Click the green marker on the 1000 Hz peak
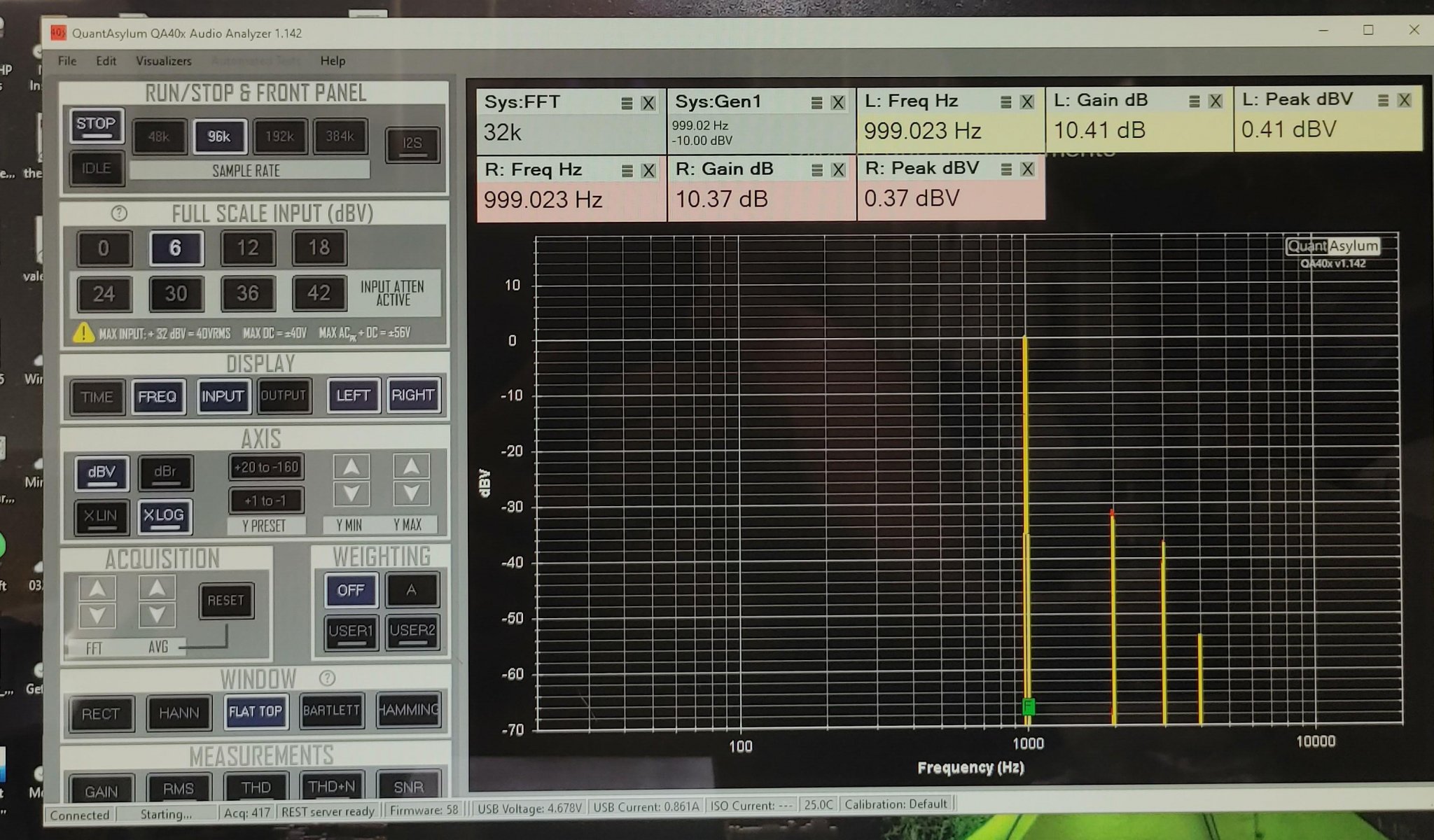The height and width of the screenshot is (840, 1434). tap(1029, 706)
